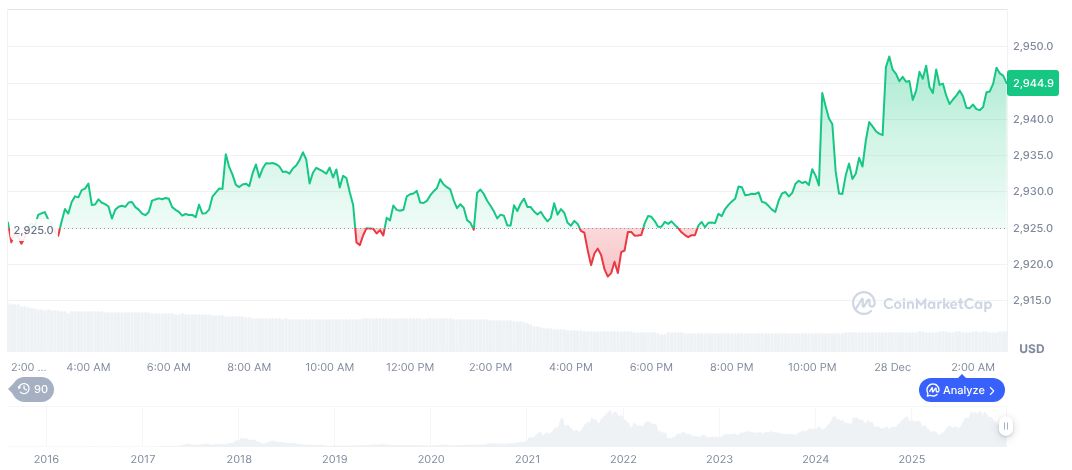Image resolution: width=1072 pixels, height=470 pixels.
Task: Click the range slider handle on the mini chart
Action: [x=1006, y=426]
